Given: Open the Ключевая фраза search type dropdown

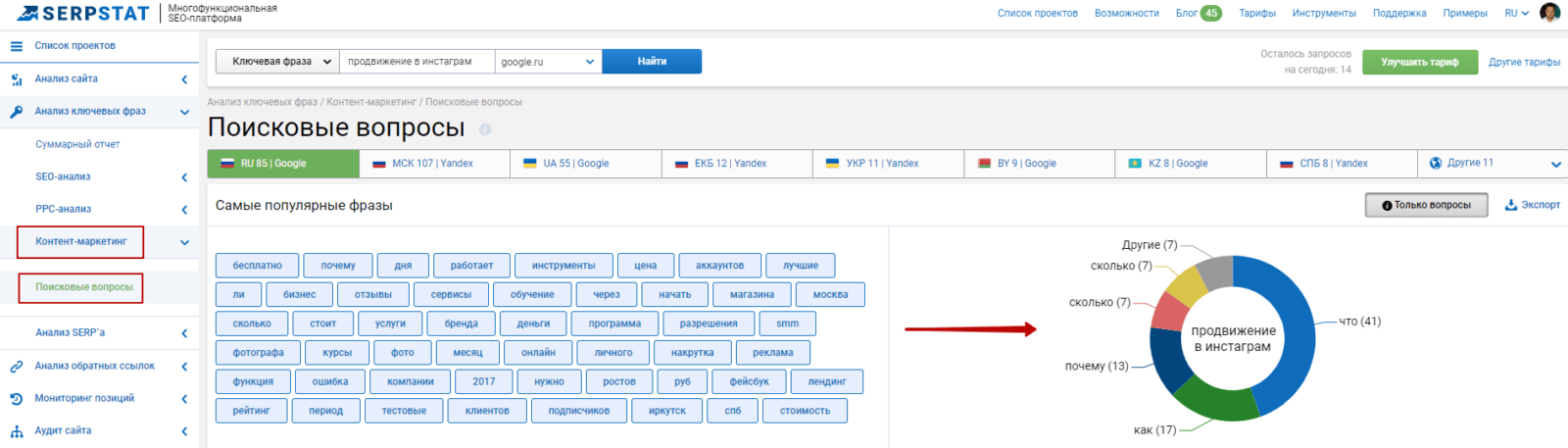Looking at the screenshot, I should 277,62.
